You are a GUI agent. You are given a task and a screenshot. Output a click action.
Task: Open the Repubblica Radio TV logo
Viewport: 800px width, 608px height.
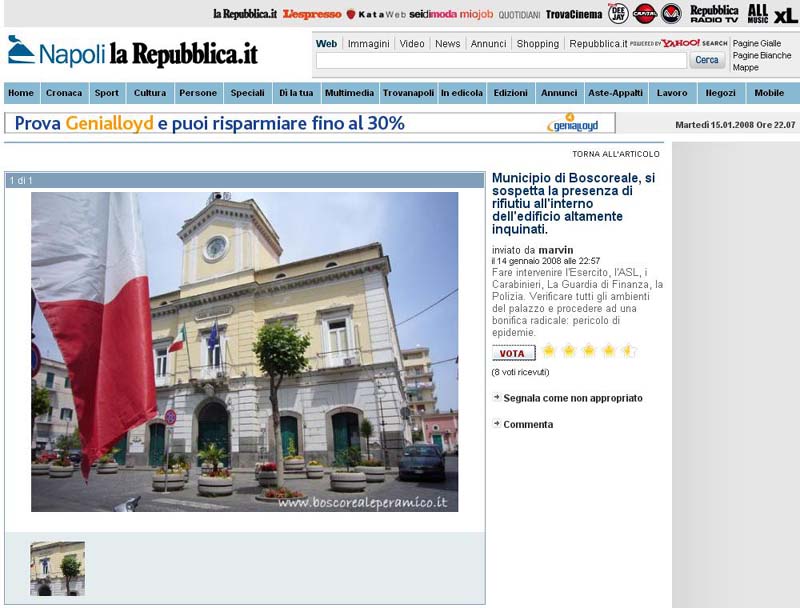click(714, 14)
